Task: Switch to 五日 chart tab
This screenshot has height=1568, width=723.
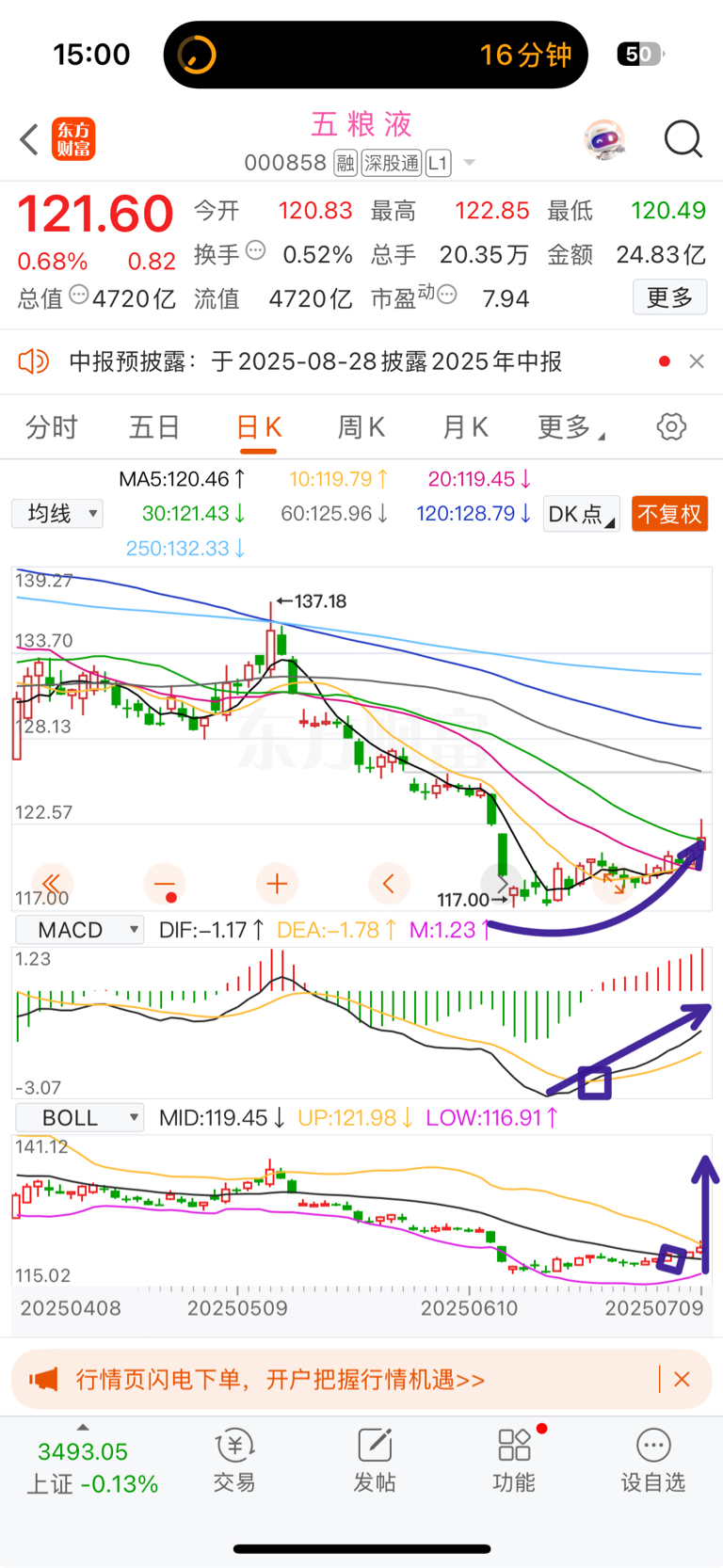Action: pyautogui.click(x=154, y=427)
